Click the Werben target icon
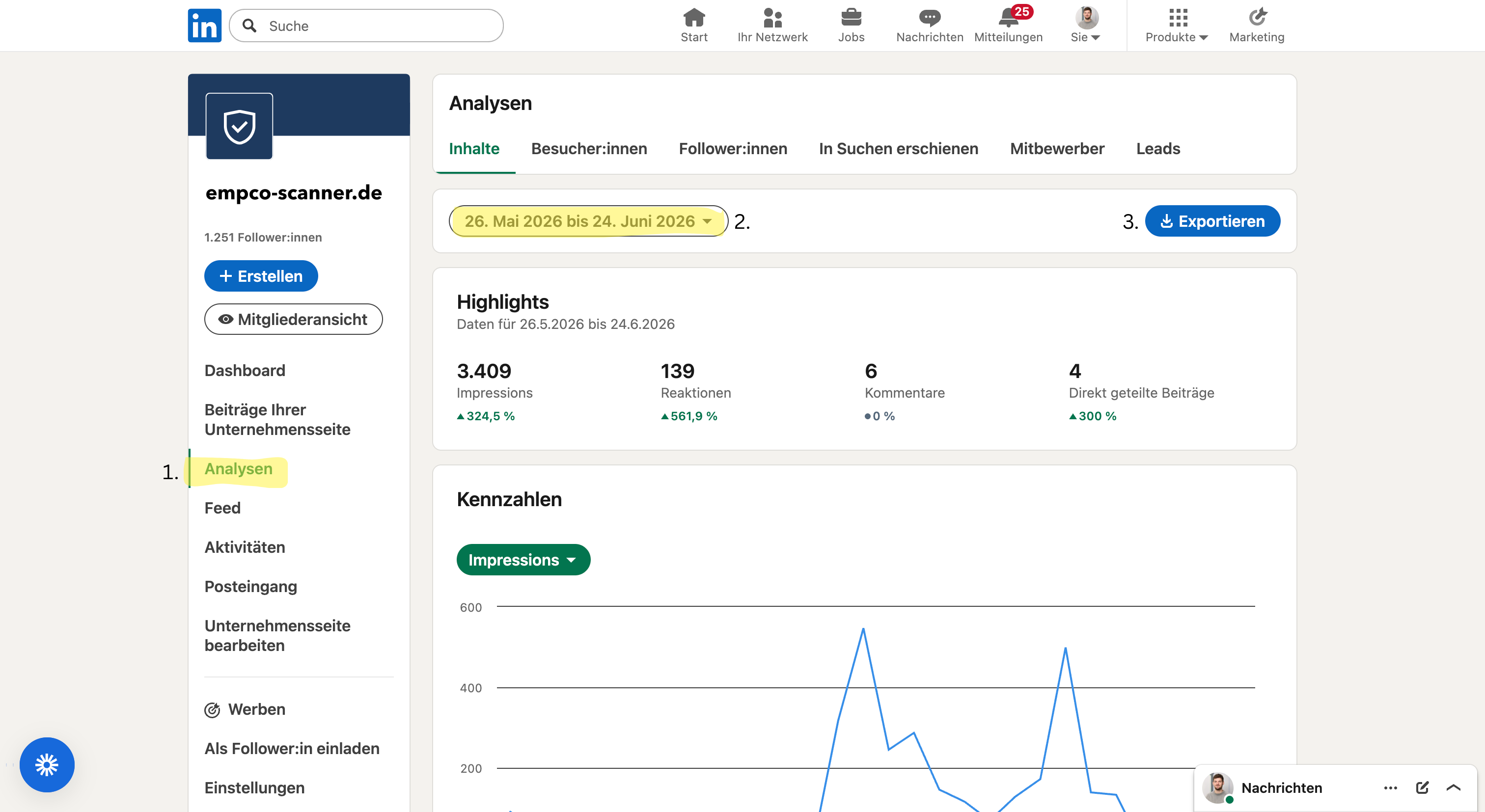Screen dimensions: 1485x812 212,710
